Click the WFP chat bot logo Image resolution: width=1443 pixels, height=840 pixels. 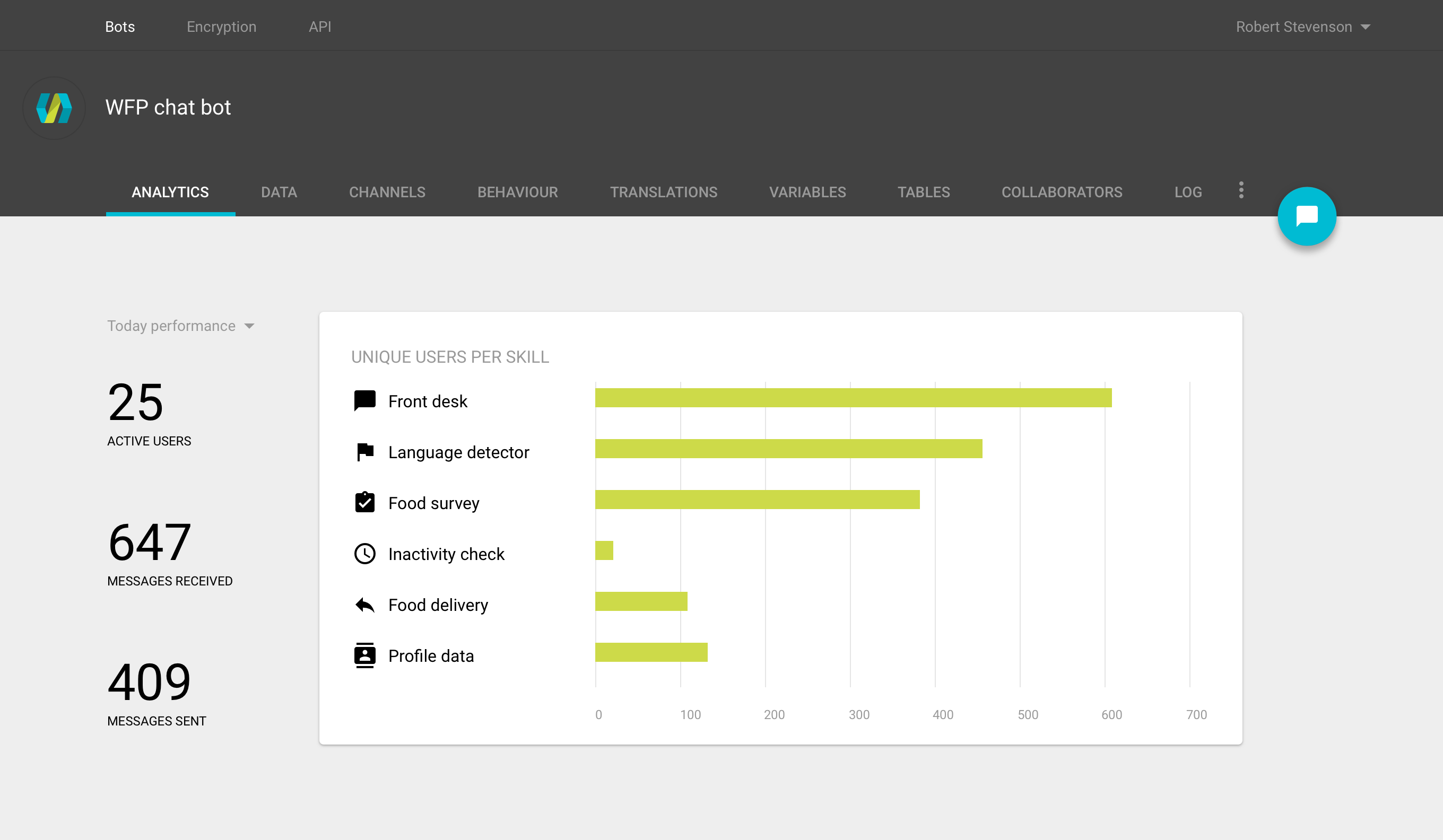point(54,108)
